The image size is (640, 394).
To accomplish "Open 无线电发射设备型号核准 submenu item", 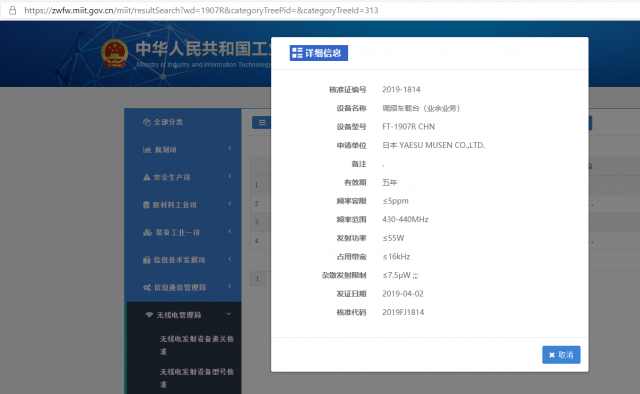I will point(197,378).
